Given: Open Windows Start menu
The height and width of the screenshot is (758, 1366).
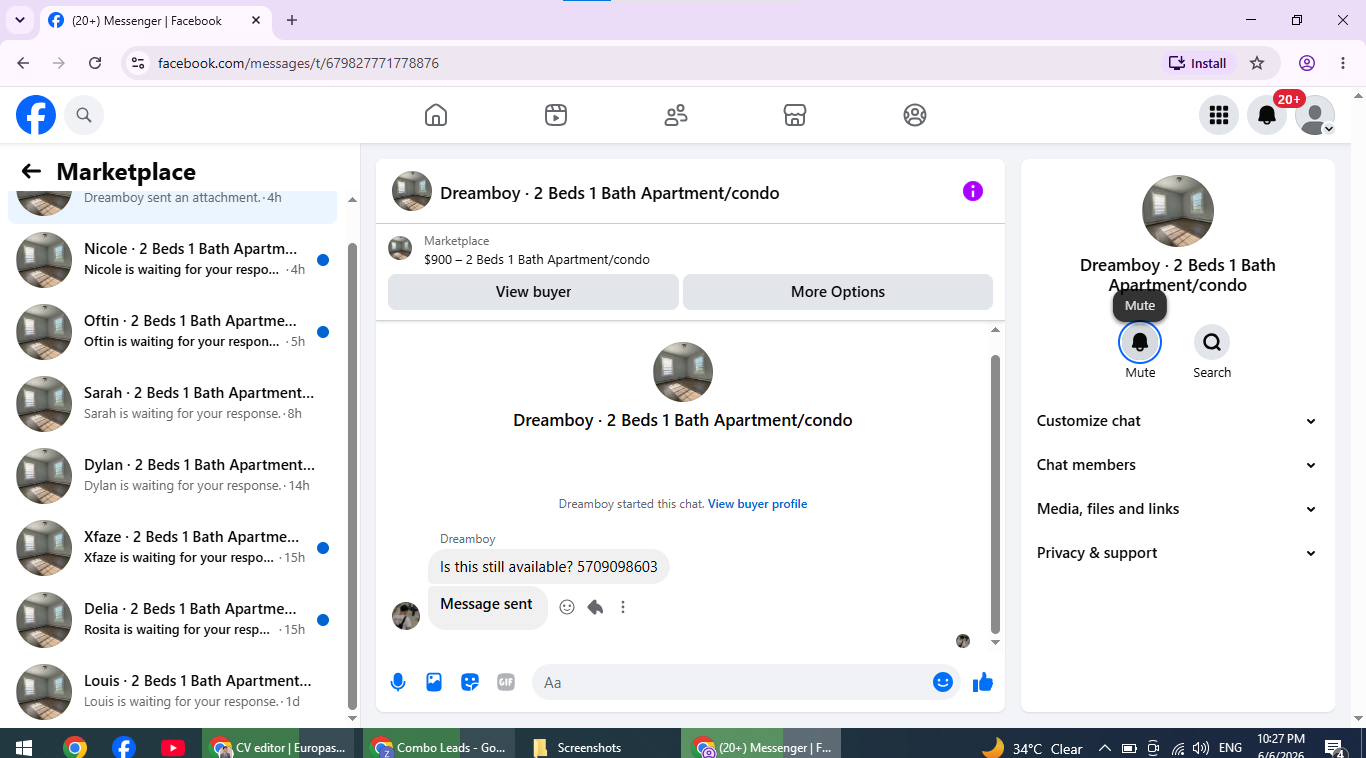Looking at the screenshot, I should coord(24,747).
